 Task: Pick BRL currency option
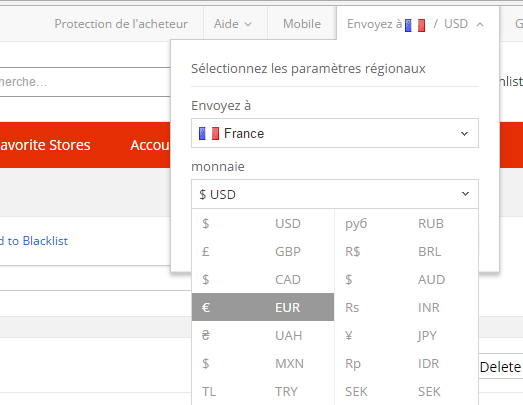(x=406, y=251)
